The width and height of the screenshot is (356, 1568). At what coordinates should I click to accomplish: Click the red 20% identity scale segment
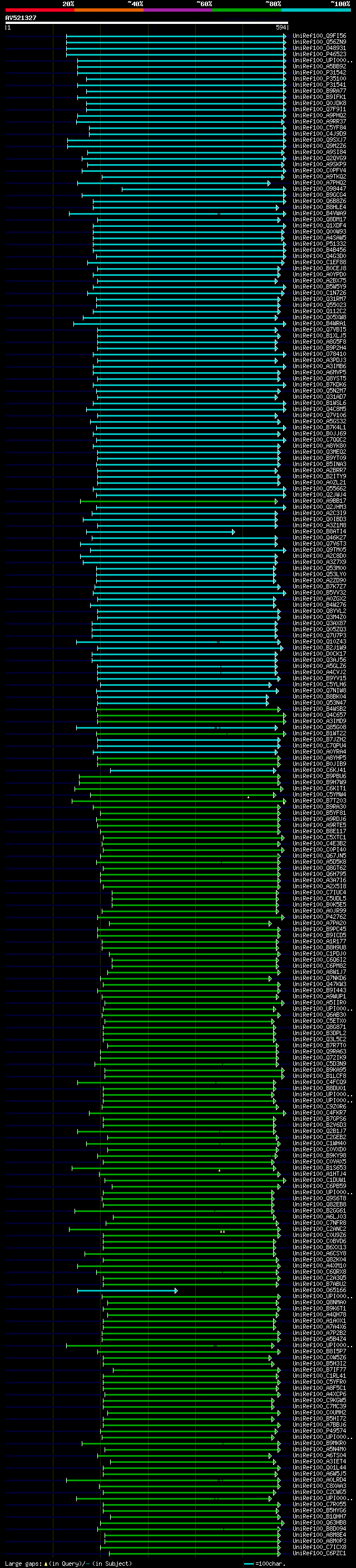[39, 10]
